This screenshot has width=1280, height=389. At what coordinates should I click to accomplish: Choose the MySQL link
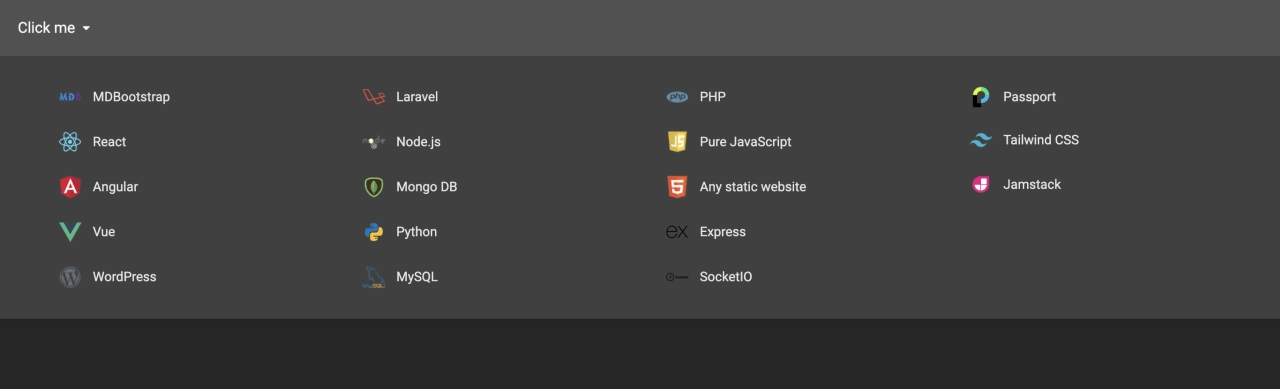click(x=417, y=277)
